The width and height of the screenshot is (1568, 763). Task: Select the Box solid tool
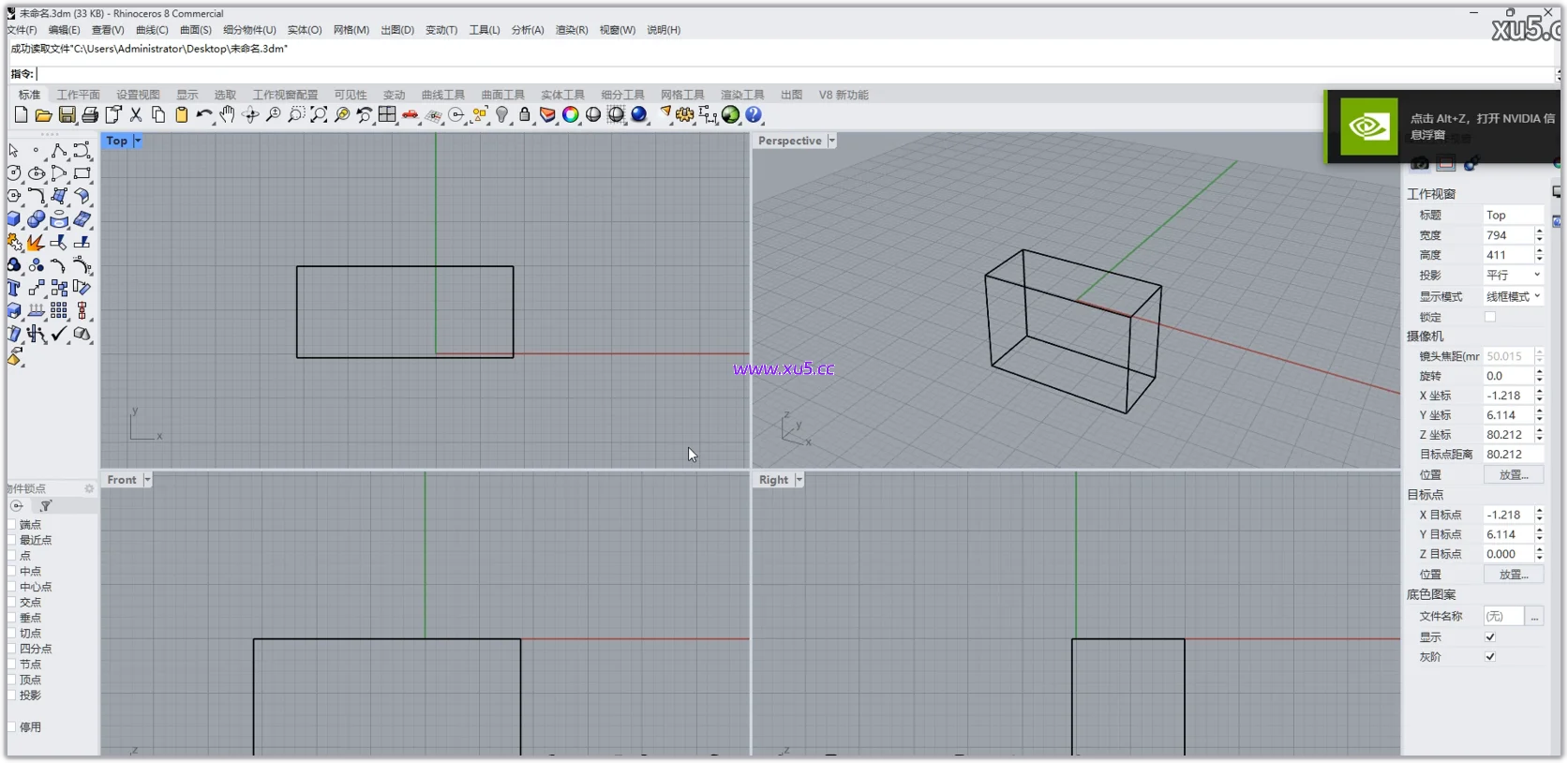(x=14, y=219)
